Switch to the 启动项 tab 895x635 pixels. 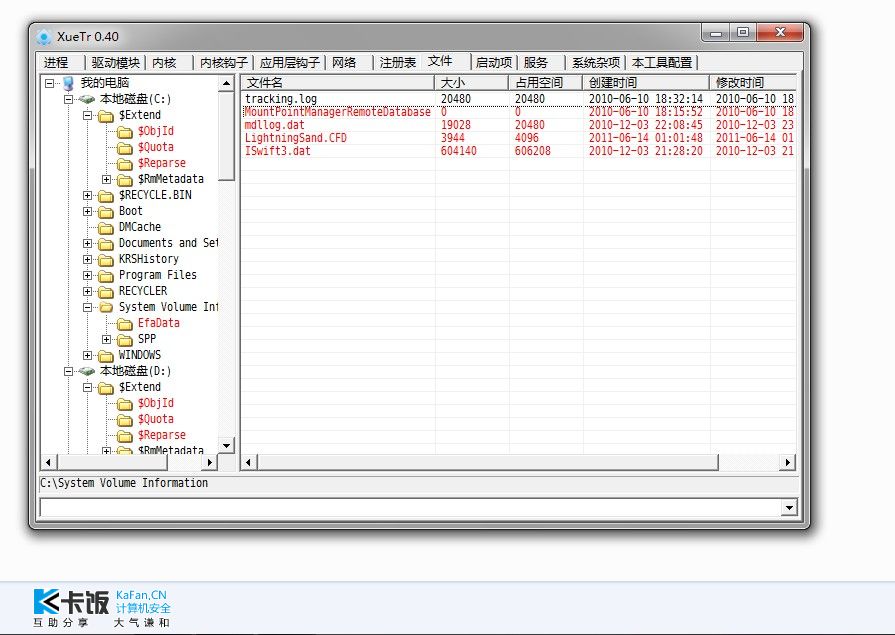coord(494,63)
